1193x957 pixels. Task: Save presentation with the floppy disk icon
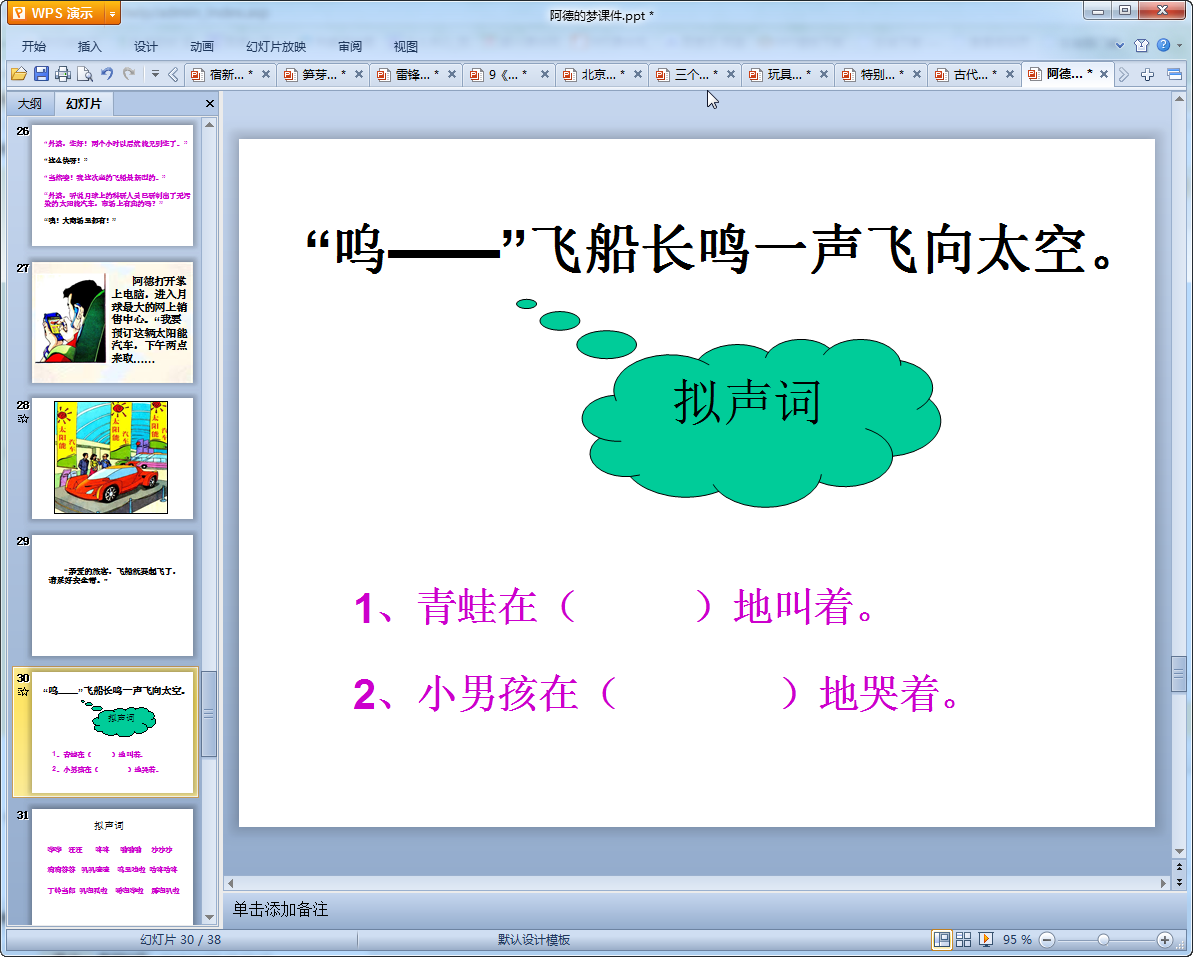click(x=41, y=74)
